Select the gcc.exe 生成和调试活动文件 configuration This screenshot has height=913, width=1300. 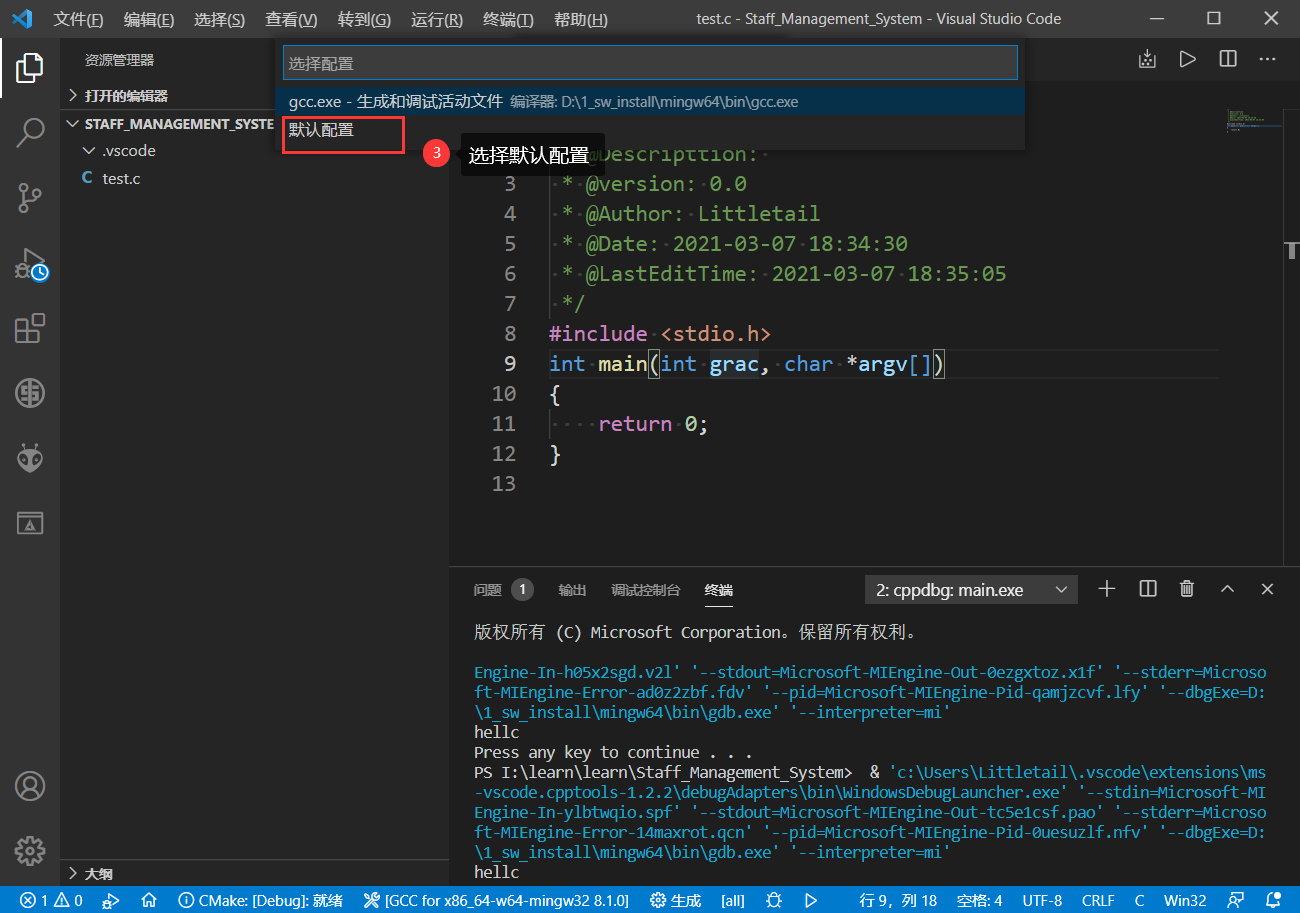(650, 102)
